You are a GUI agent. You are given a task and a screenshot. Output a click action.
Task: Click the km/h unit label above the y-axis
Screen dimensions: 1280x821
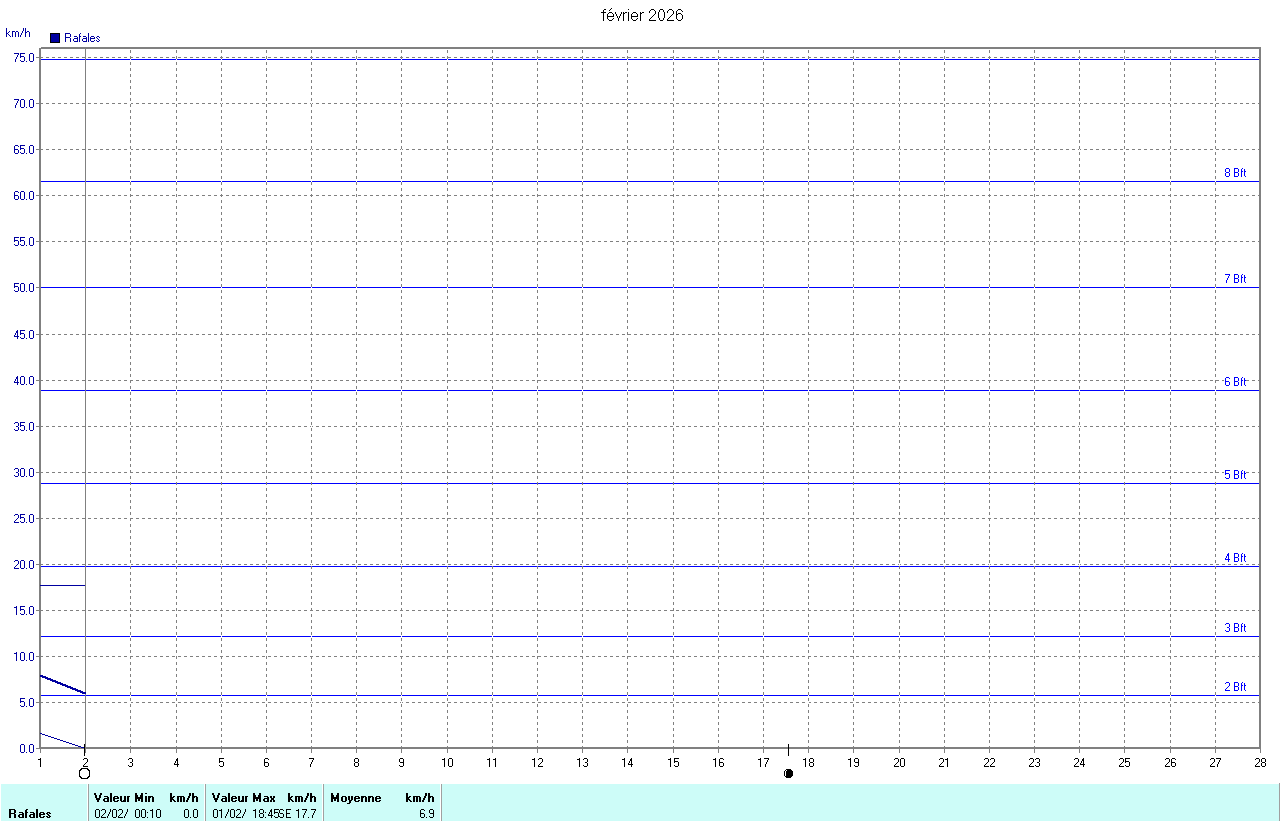pos(18,33)
